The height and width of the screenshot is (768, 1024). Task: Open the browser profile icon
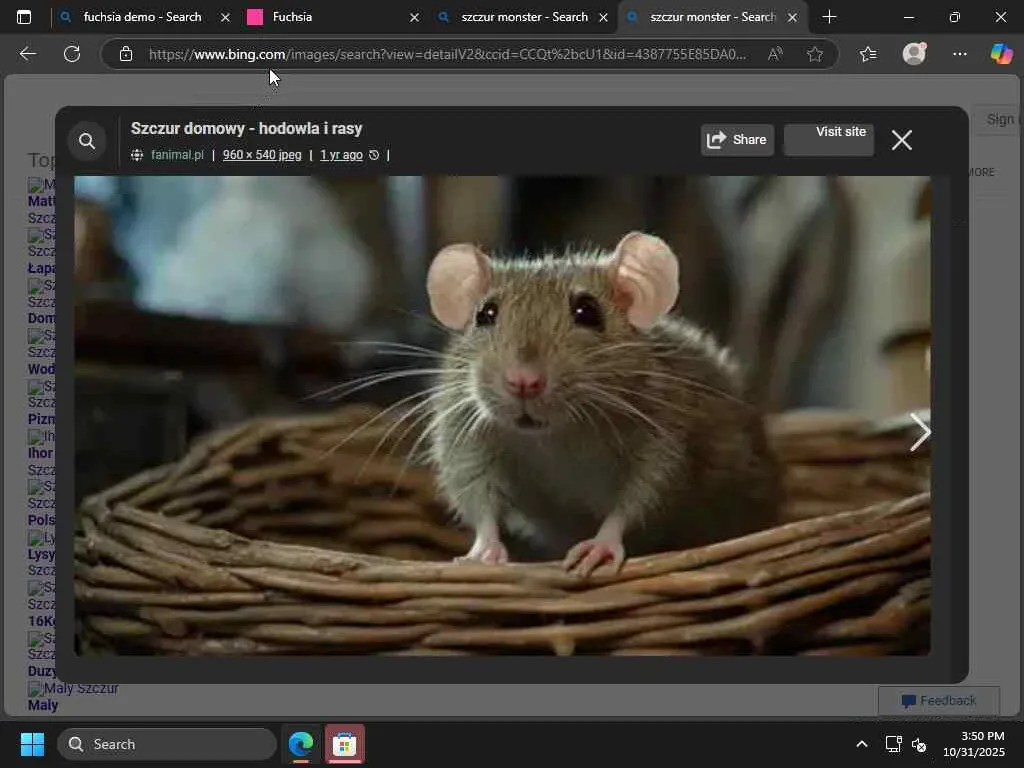pyautogui.click(x=914, y=54)
